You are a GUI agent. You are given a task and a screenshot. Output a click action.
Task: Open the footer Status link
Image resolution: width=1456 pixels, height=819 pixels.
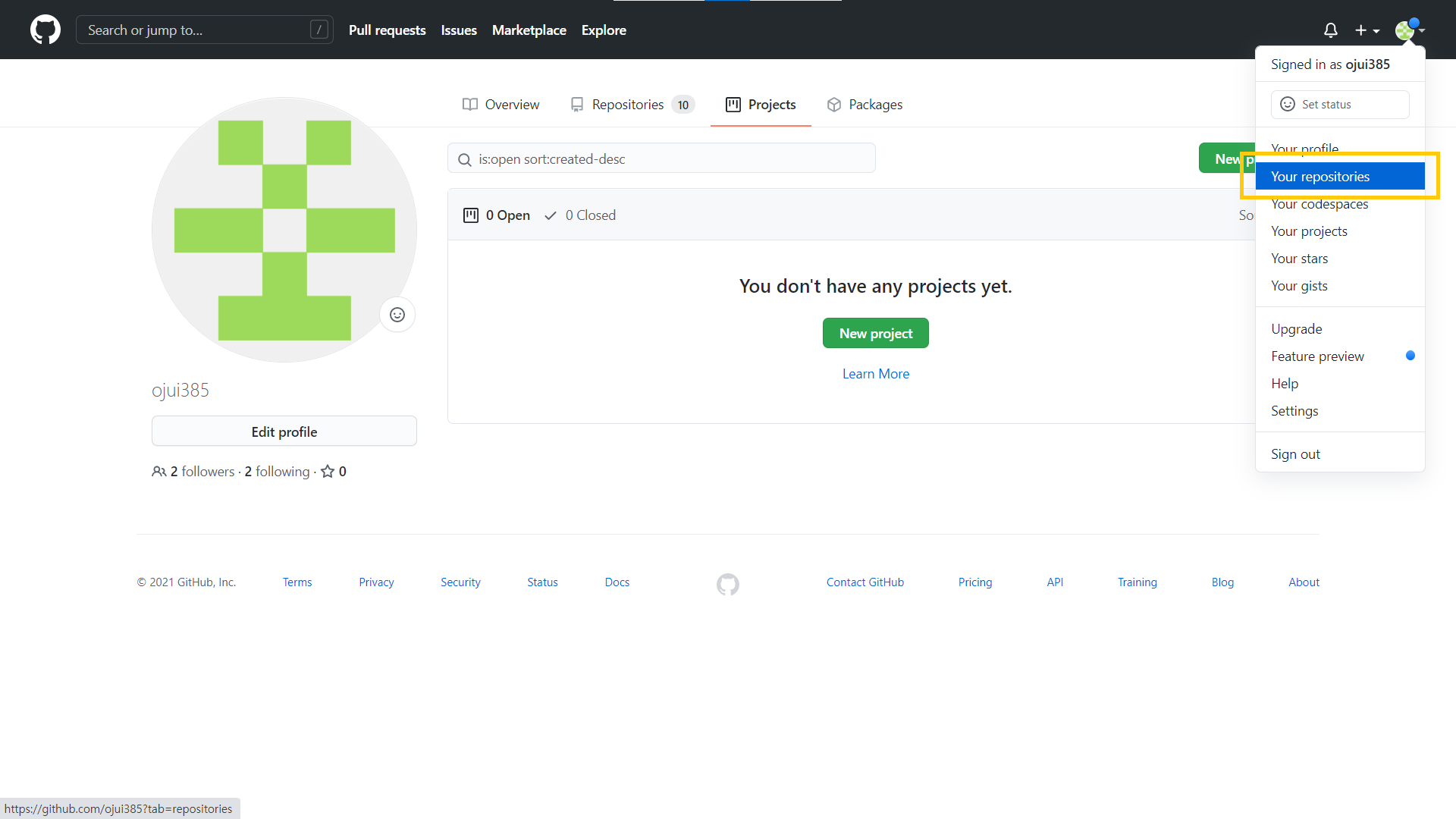coord(542,582)
